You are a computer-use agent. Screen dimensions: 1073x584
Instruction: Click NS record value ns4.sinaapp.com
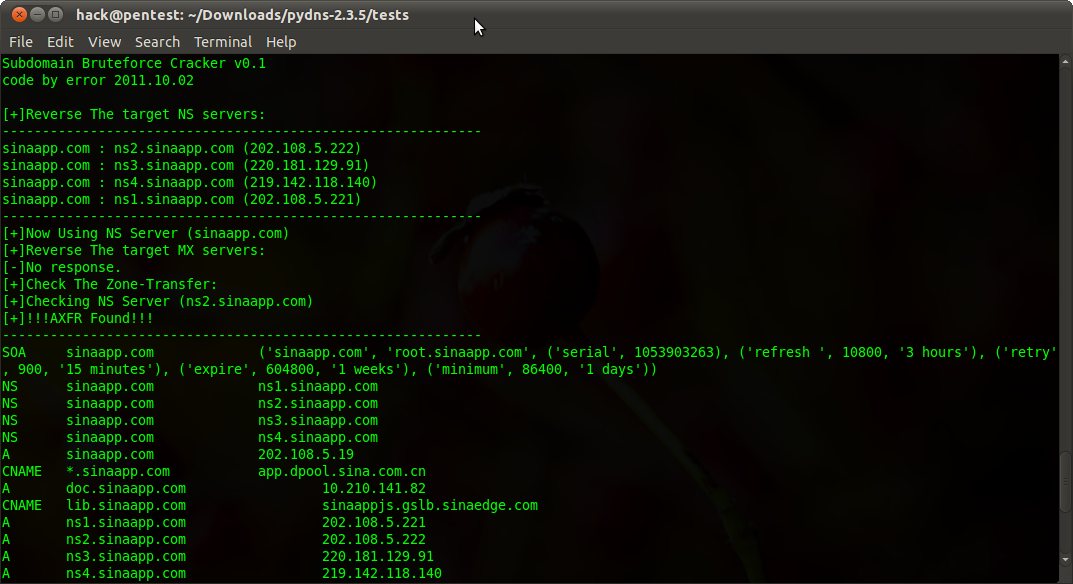(x=318, y=437)
